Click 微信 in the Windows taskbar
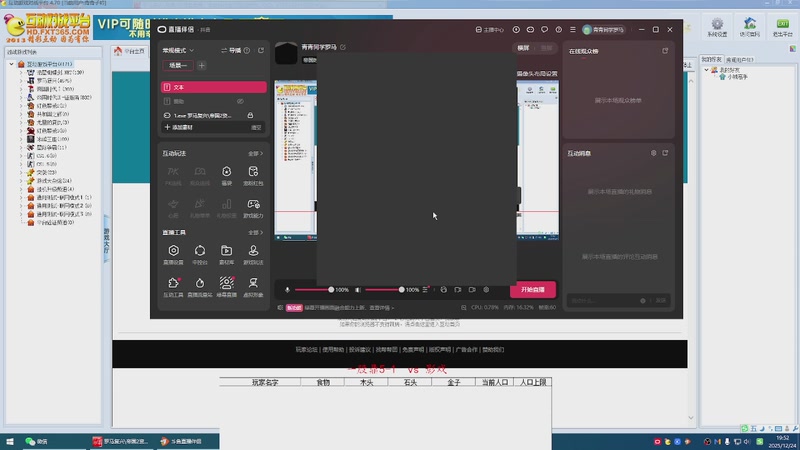800x450 pixels. pos(37,441)
